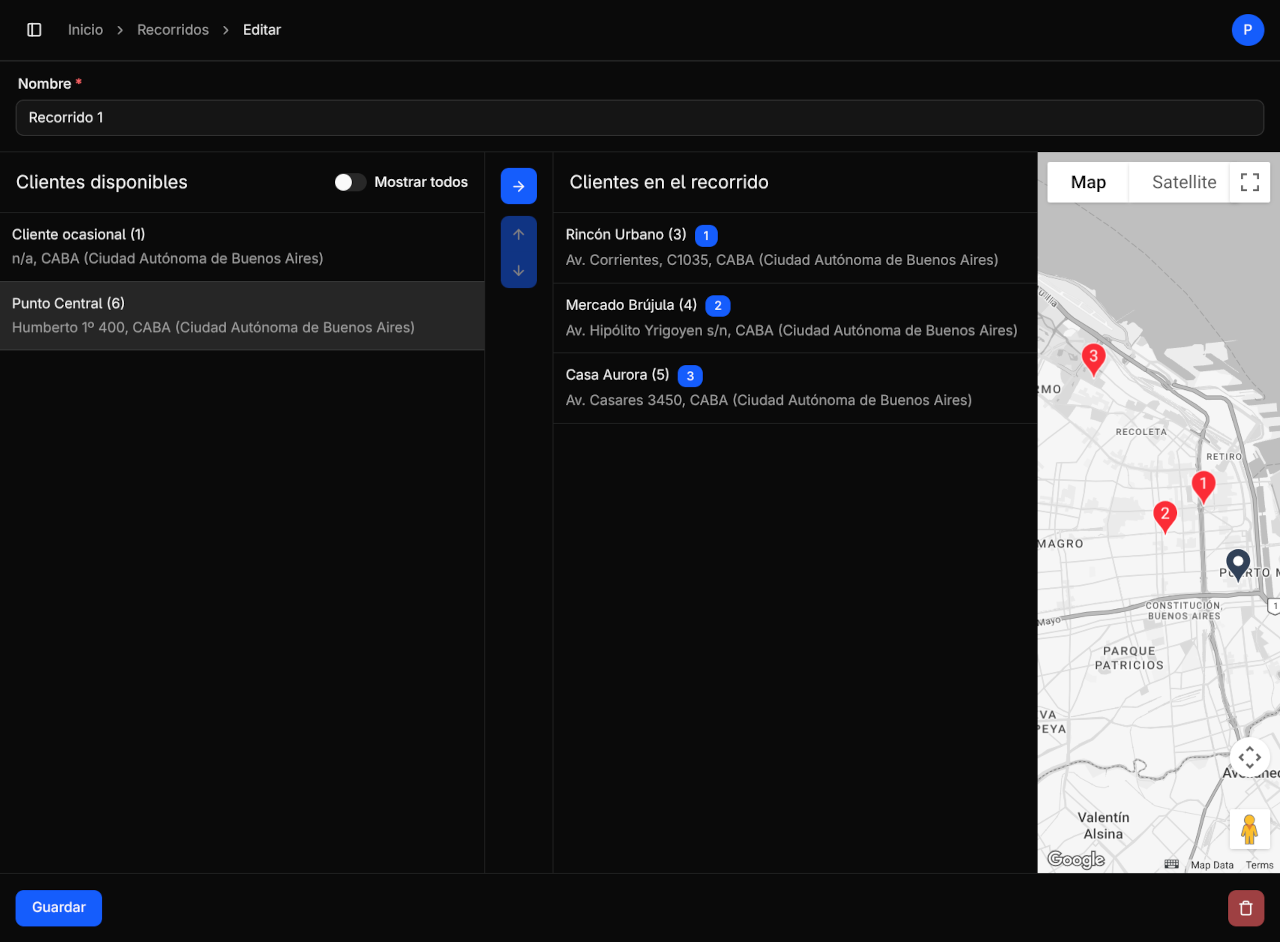Open map camera controls icon

coord(1249,757)
